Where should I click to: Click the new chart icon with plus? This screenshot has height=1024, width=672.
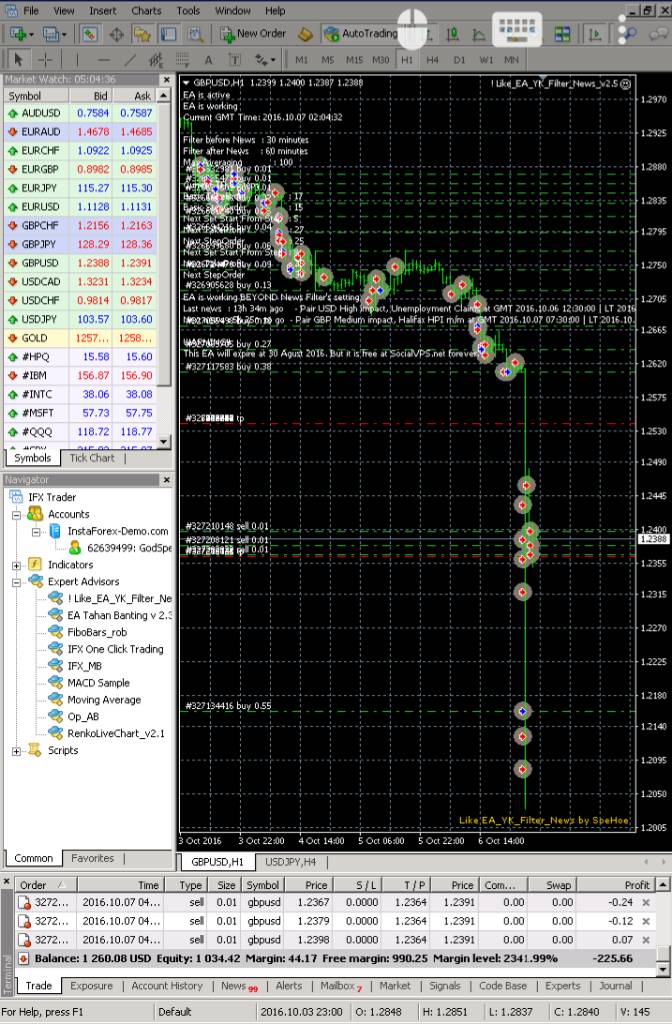point(18,33)
